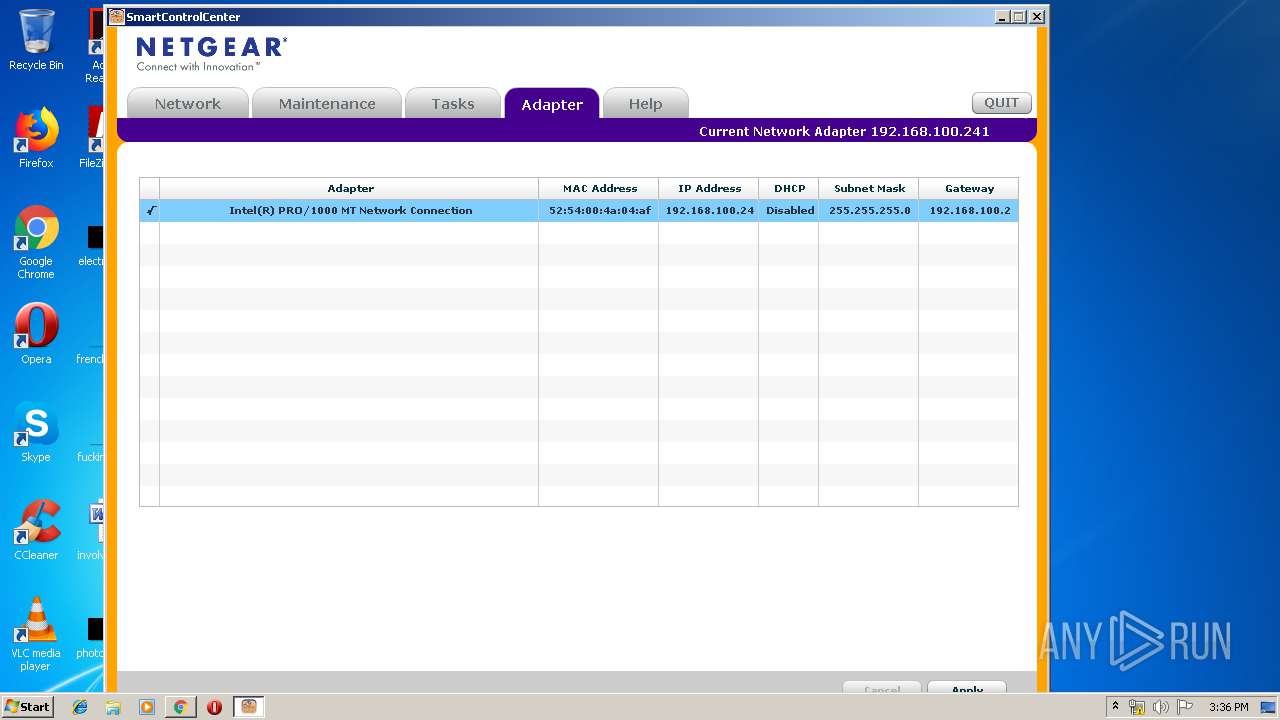
Task: Open Chrome from the taskbar
Action: click(x=180, y=707)
